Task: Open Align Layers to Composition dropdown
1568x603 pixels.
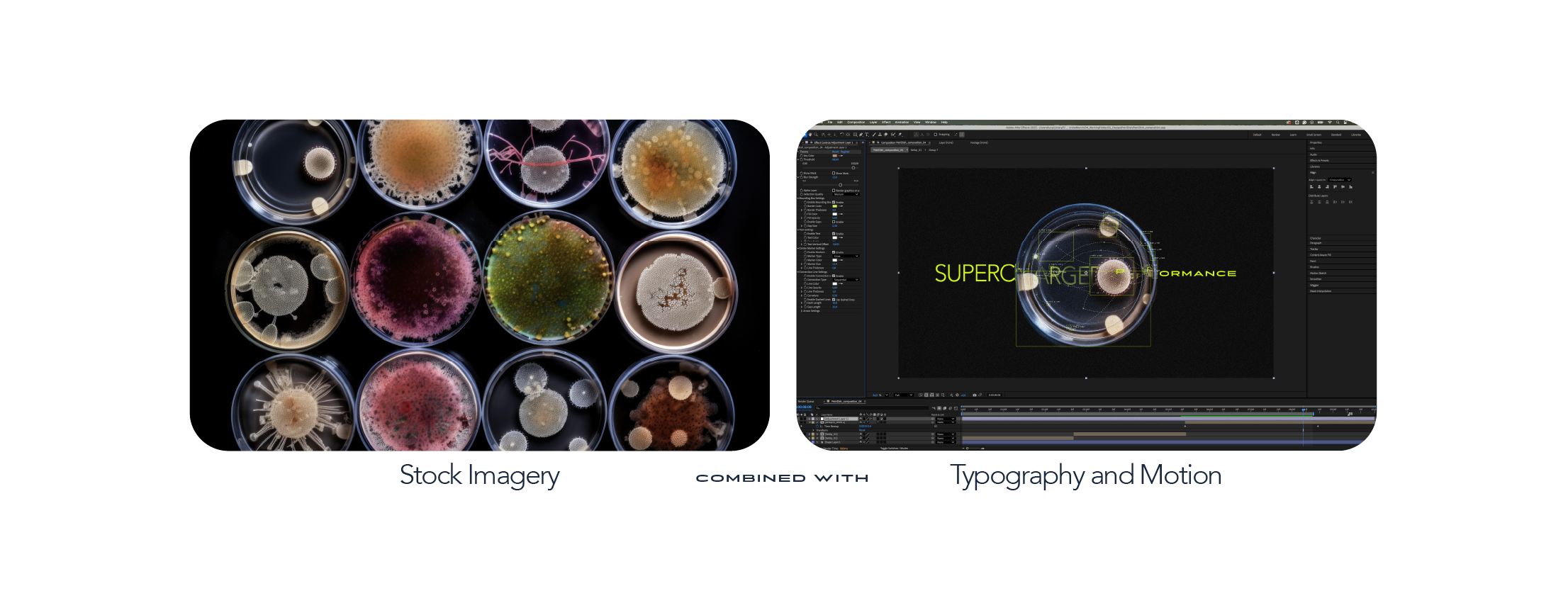Action: [1340, 180]
